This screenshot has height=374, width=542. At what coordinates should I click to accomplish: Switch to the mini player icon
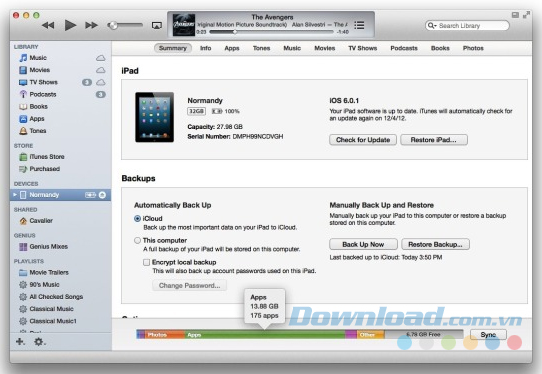pos(515,15)
